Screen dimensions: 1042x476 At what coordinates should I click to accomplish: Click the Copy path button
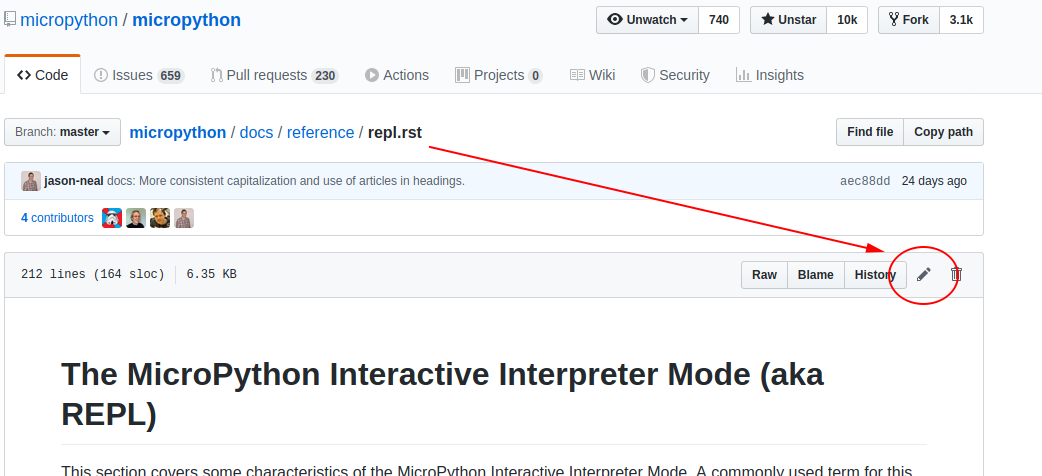coord(943,132)
